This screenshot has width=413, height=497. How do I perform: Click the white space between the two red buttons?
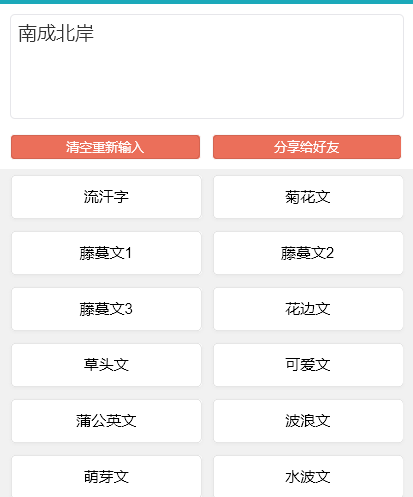pyautogui.click(x=207, y=147)
